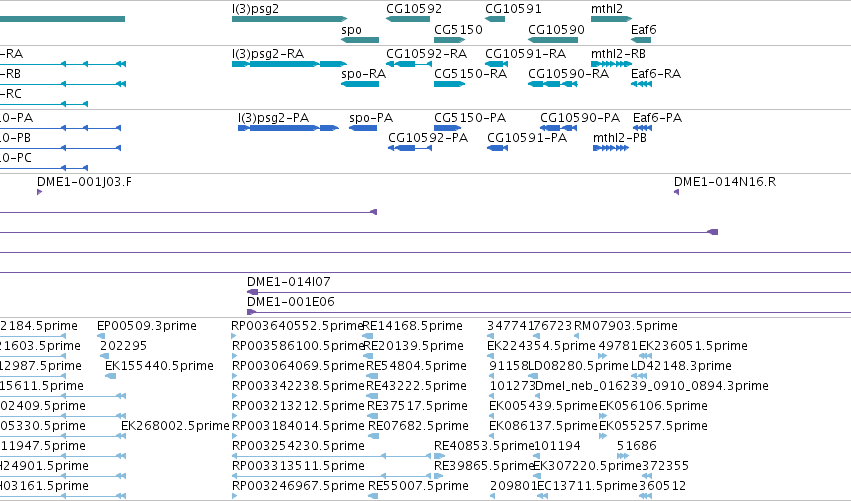Select the CG5150 gene glyph
Image resolution: width=851 pixels, height=501 pixels.
coord(449,40)
